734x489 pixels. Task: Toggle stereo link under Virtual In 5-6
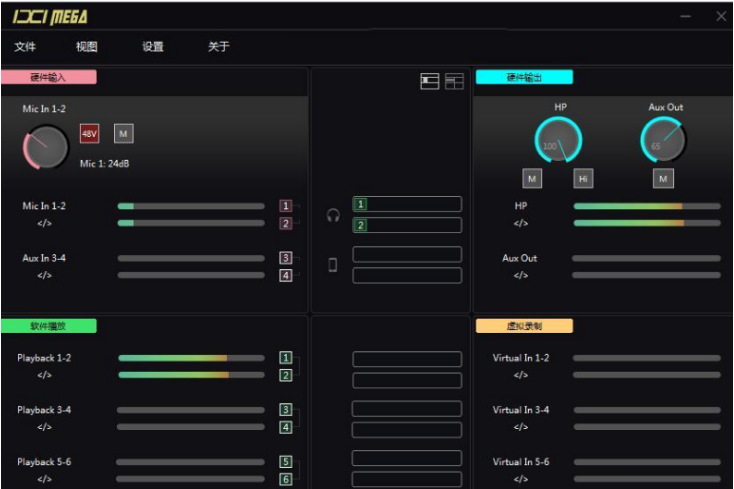(x=521, y=479)
